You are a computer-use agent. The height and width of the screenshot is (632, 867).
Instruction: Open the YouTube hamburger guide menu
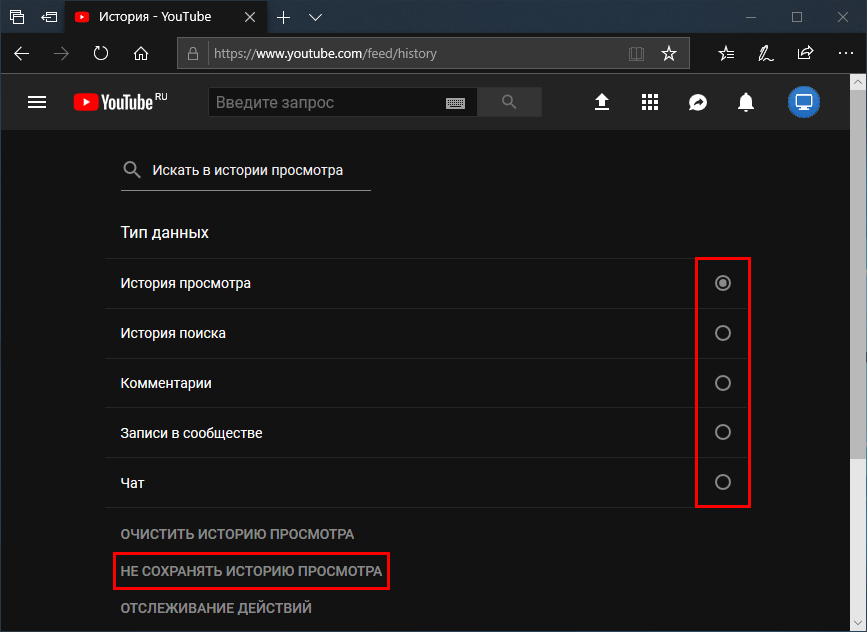point(37,102)
